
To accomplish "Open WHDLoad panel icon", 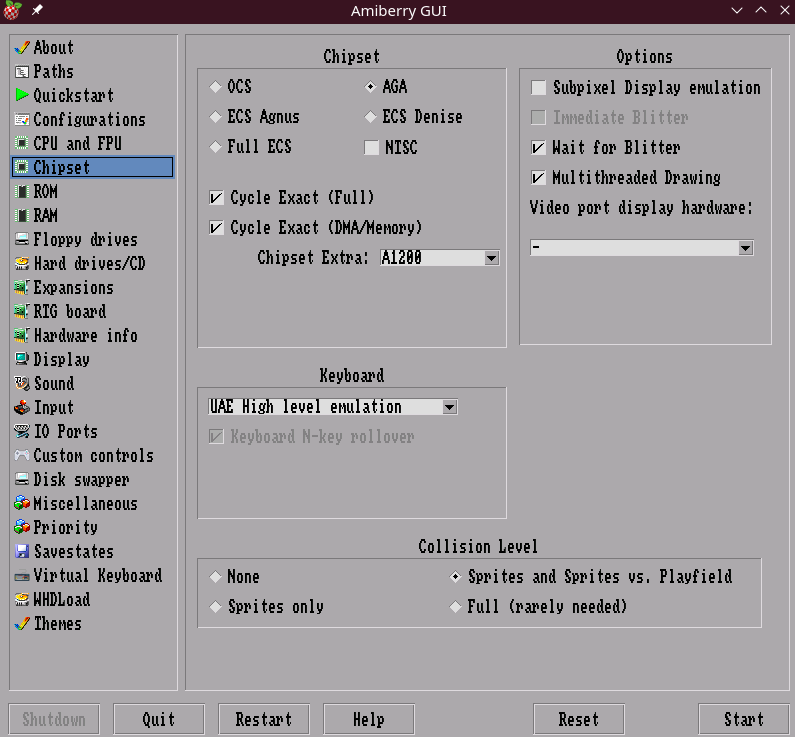I will click(22, 600).
